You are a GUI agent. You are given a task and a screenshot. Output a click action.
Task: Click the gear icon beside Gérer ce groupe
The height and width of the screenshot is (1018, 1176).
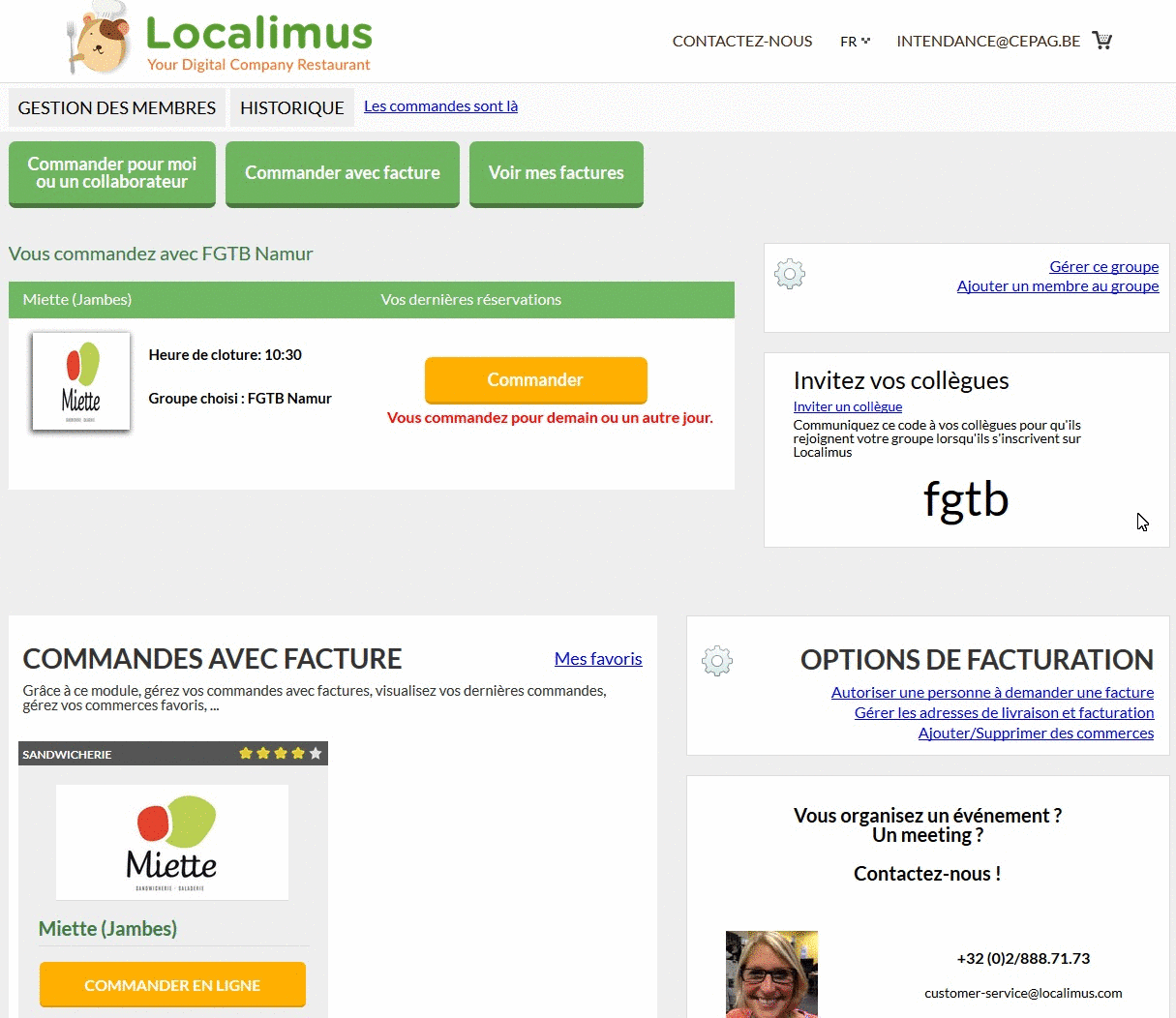(790, 275)
